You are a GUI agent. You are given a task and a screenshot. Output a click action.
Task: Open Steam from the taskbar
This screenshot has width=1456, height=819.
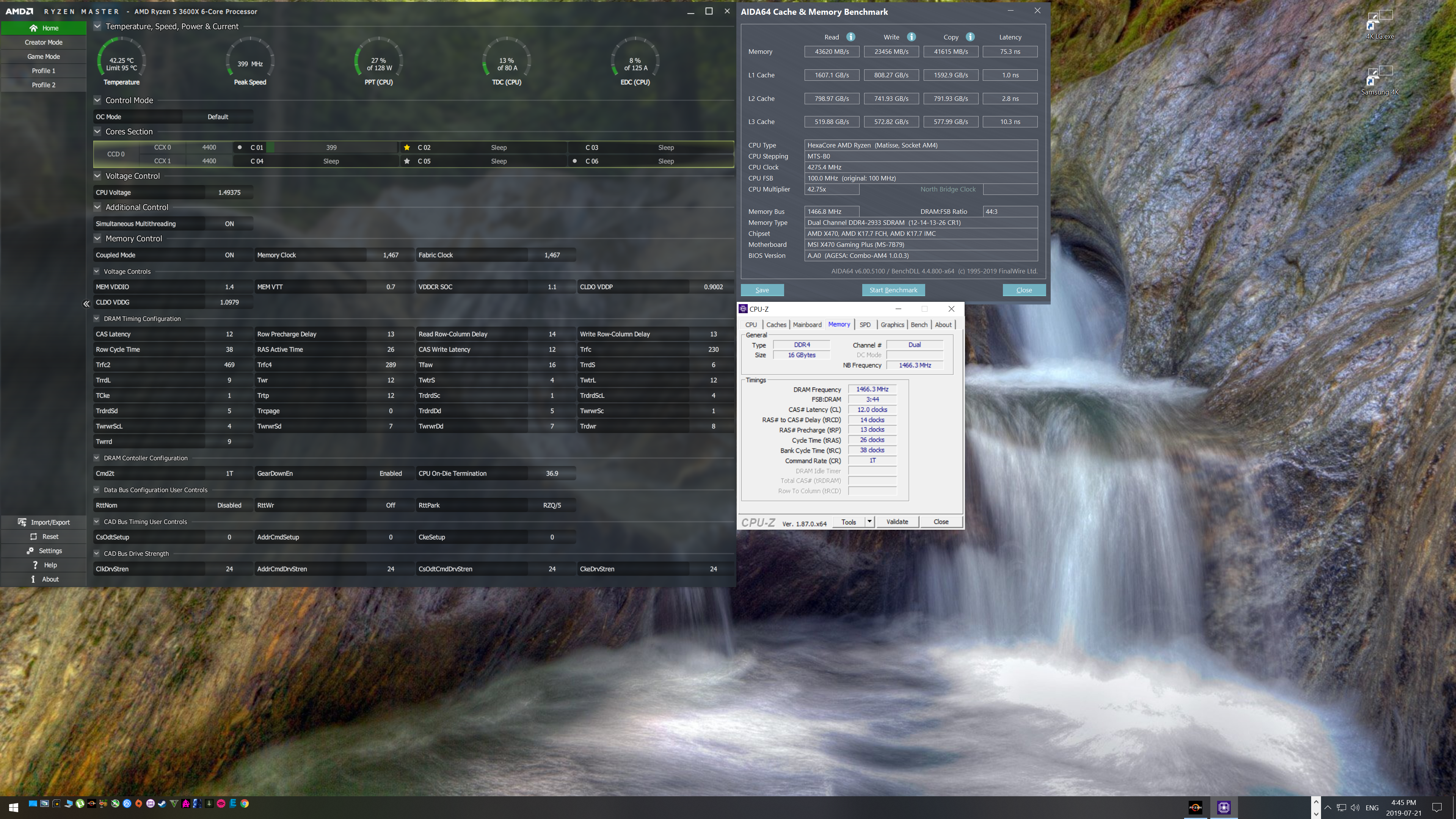pos(162,803)
